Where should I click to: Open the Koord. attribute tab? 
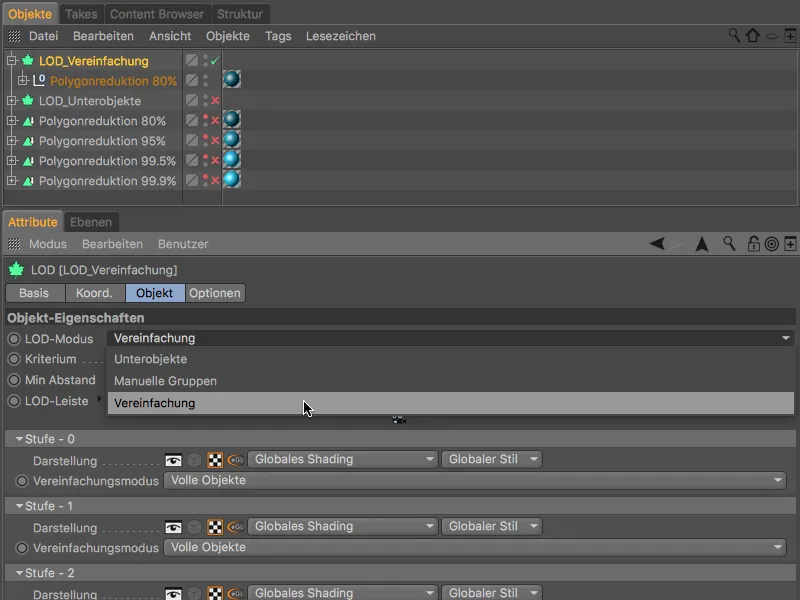[x=94, y=293]
